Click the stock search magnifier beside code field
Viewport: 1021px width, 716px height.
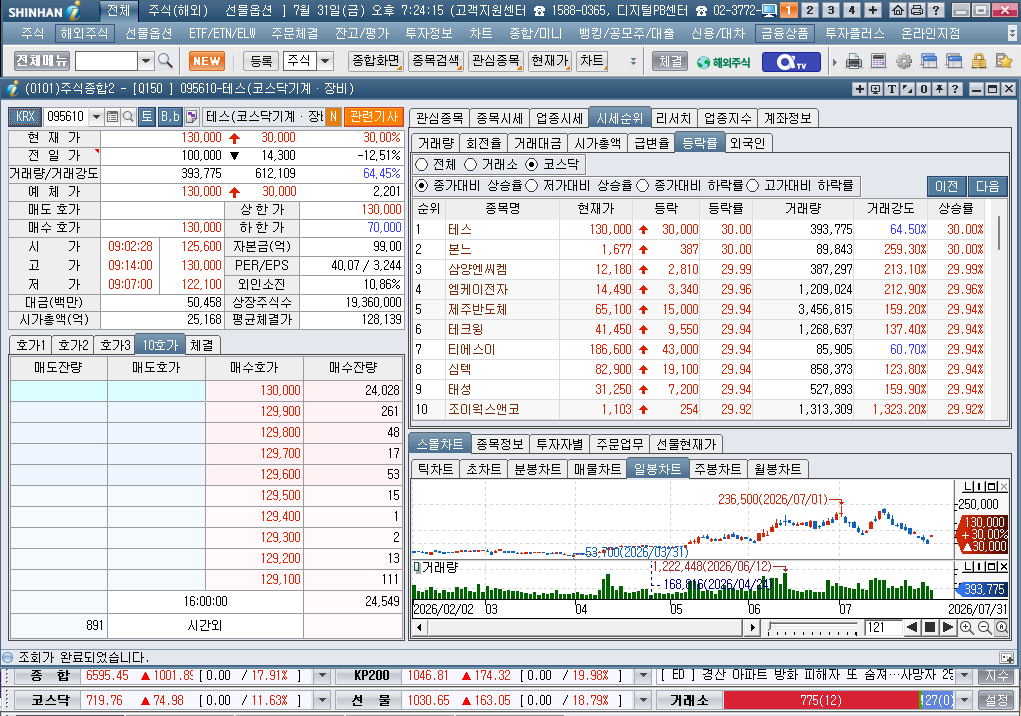tap(128, 117)
